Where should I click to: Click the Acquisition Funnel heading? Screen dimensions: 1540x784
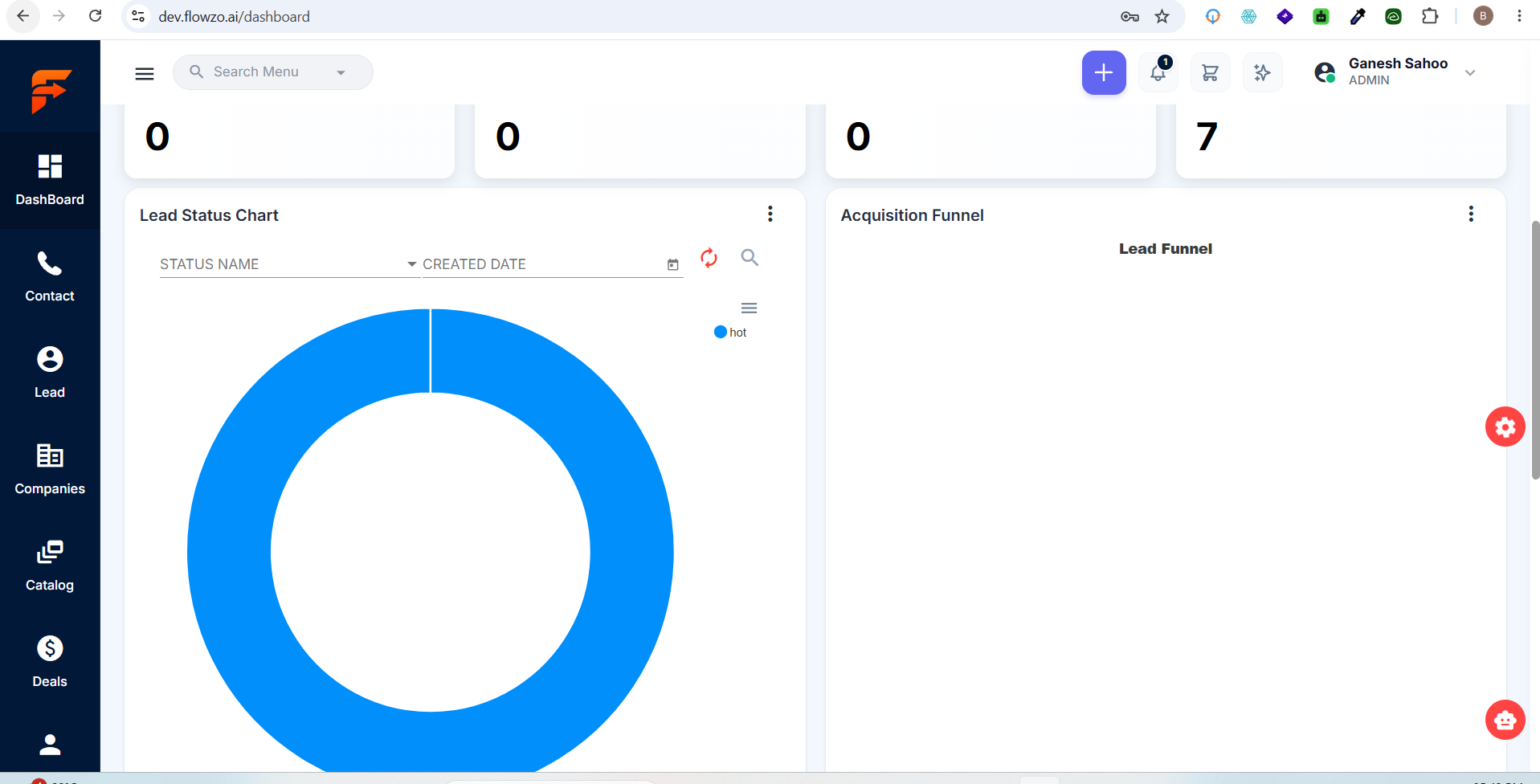[912, 215]
